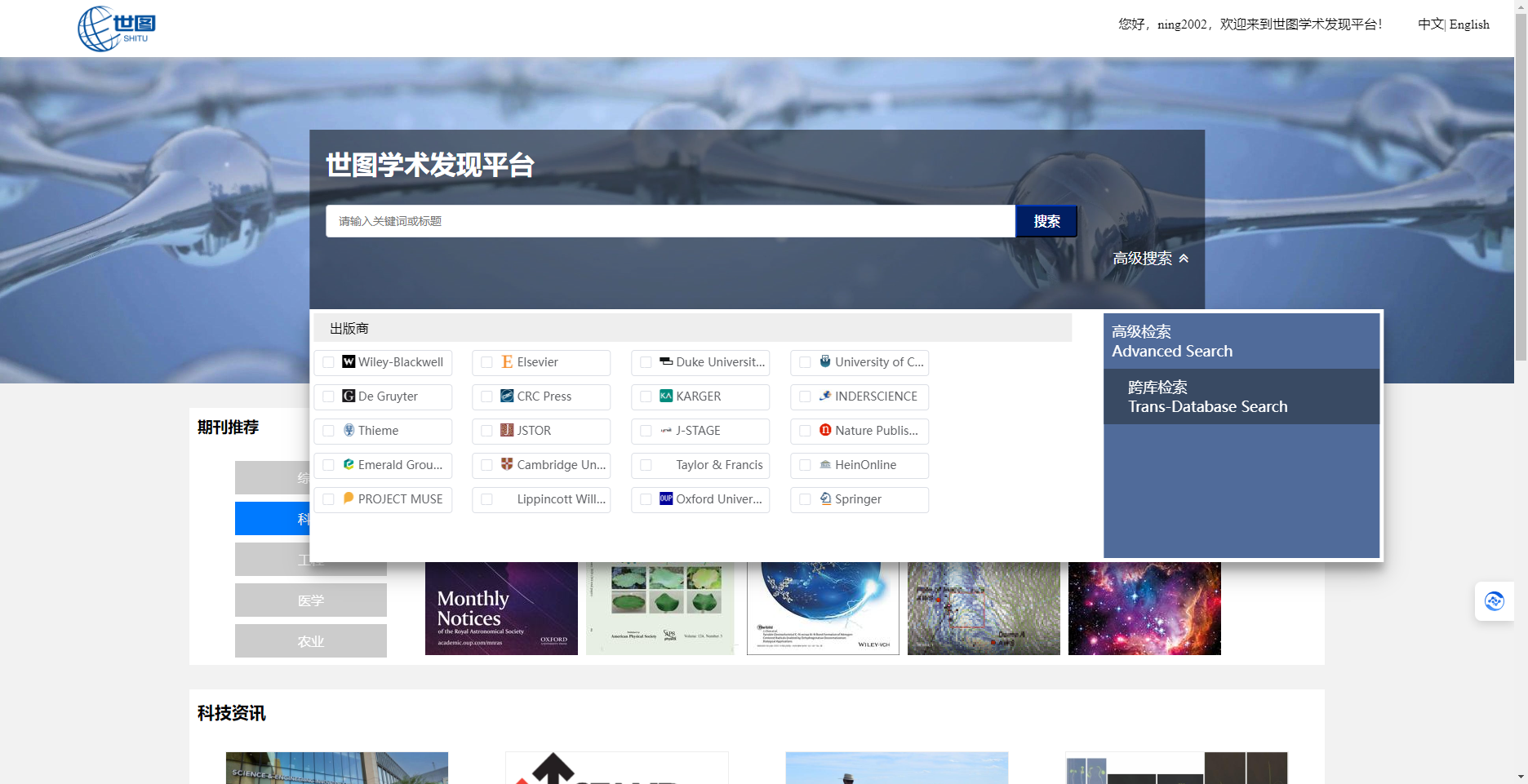Tick the HeinOnline checkbox

805,465
